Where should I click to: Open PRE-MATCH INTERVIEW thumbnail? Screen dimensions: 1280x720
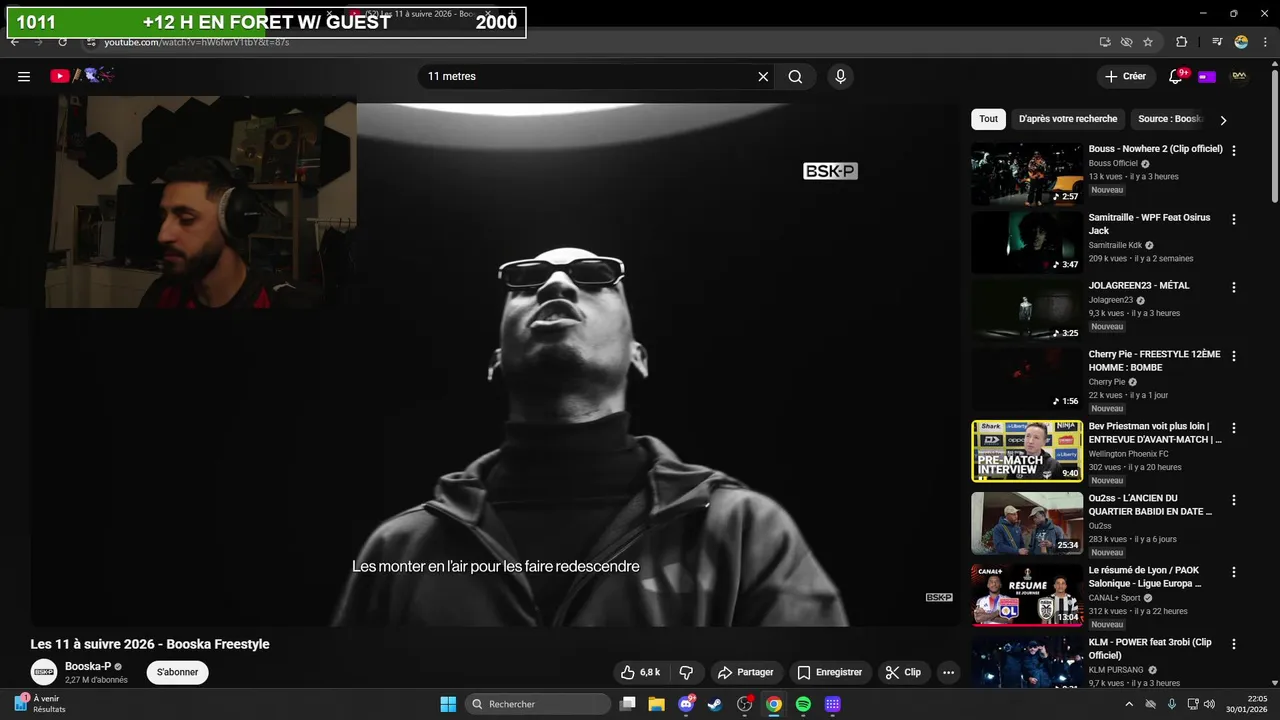1027,451
